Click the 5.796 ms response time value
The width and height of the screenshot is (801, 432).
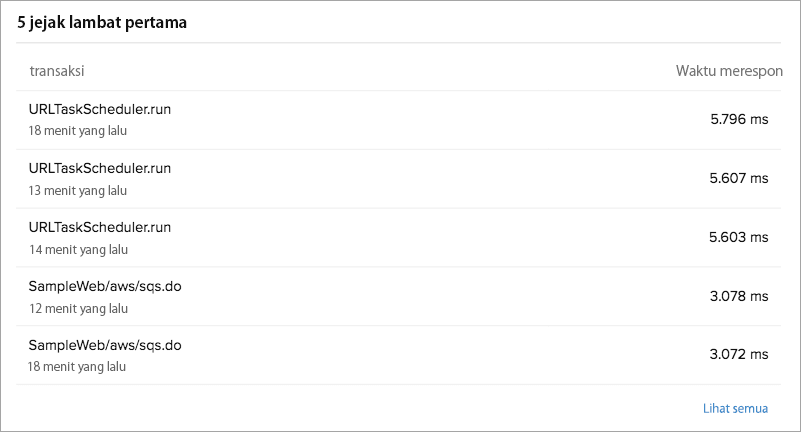[x=739, y=119]
